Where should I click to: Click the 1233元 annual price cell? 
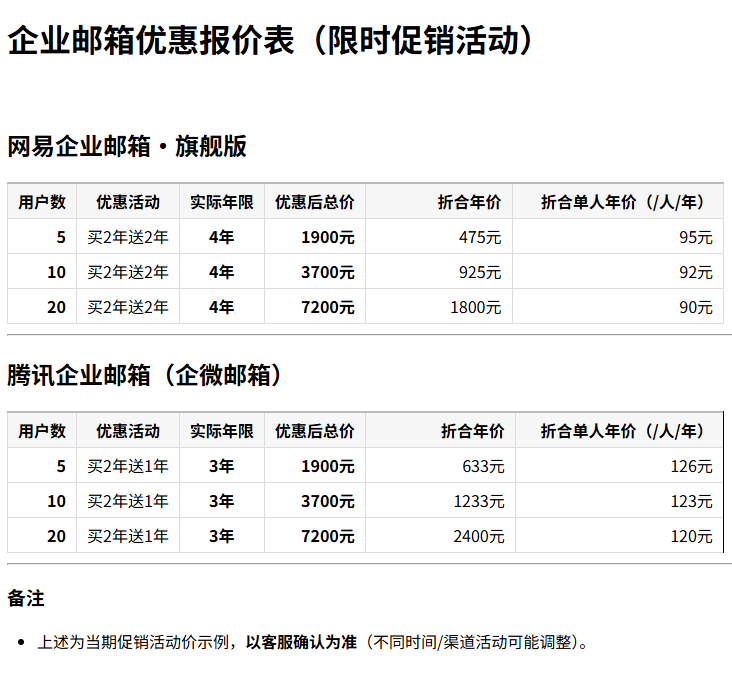(478, 501)
